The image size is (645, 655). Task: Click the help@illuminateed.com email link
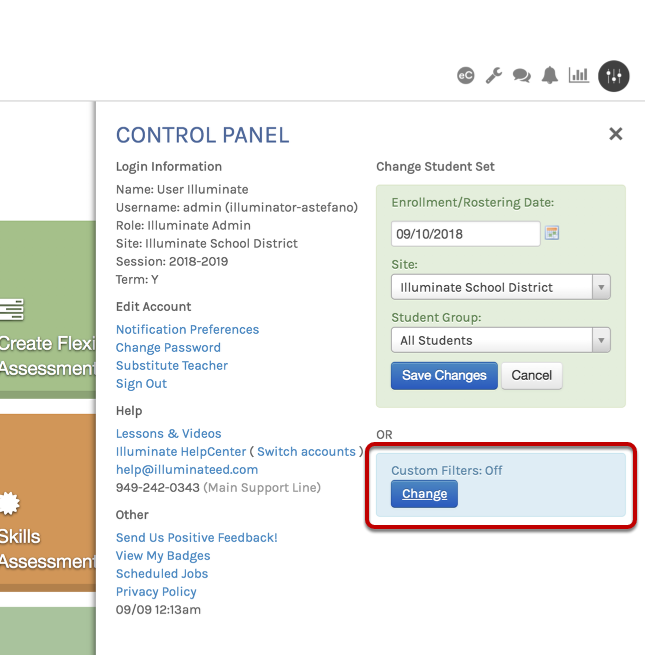187,470
